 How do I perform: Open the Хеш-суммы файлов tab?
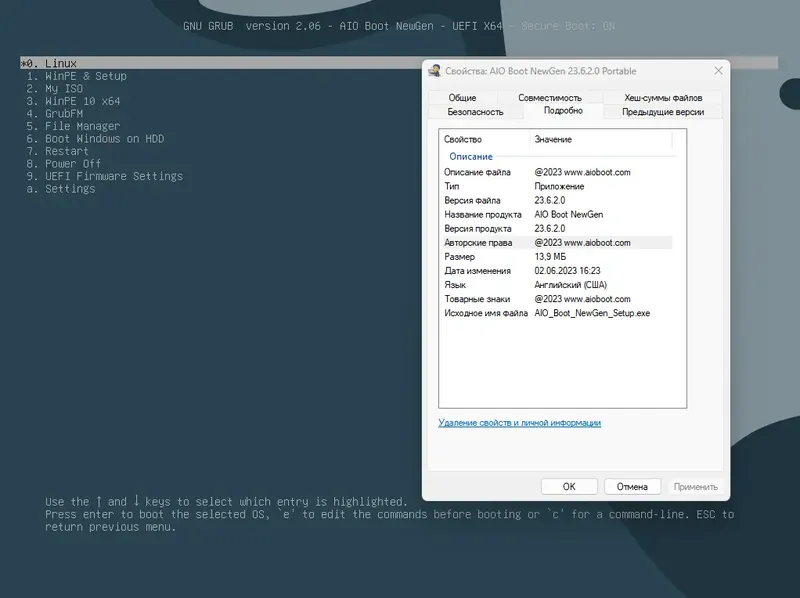coord(663,97)
